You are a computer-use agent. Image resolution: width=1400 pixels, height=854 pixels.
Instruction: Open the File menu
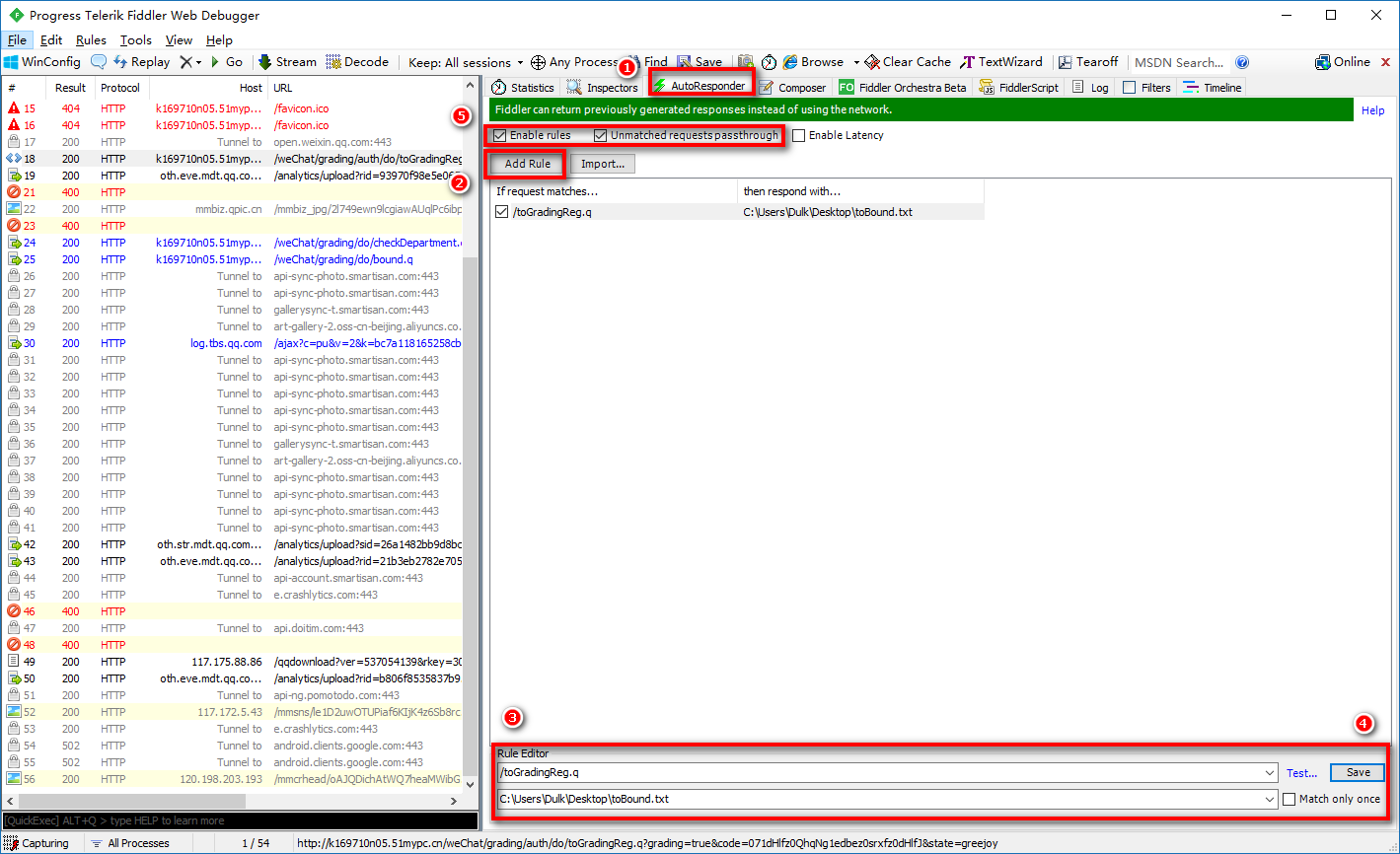[18, 40]
